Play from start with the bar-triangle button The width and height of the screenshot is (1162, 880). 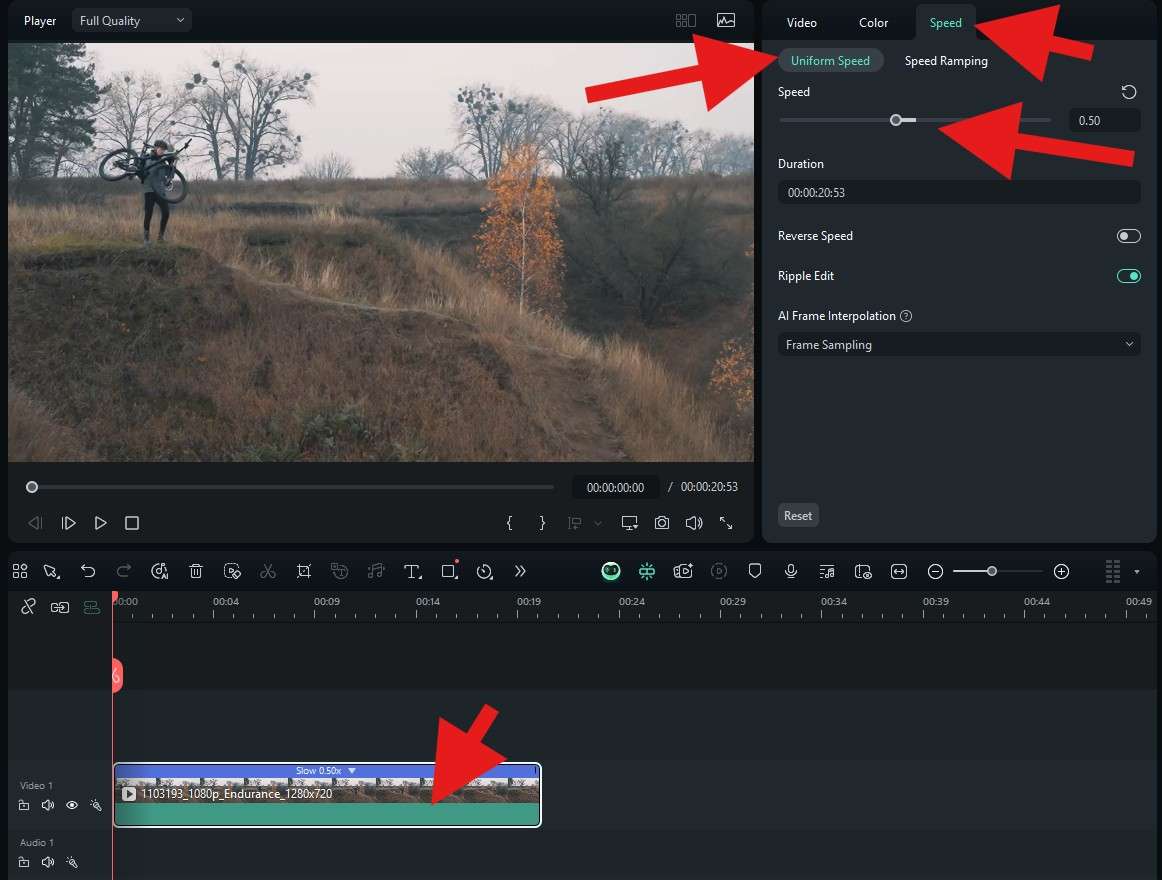tap(68, 523)
